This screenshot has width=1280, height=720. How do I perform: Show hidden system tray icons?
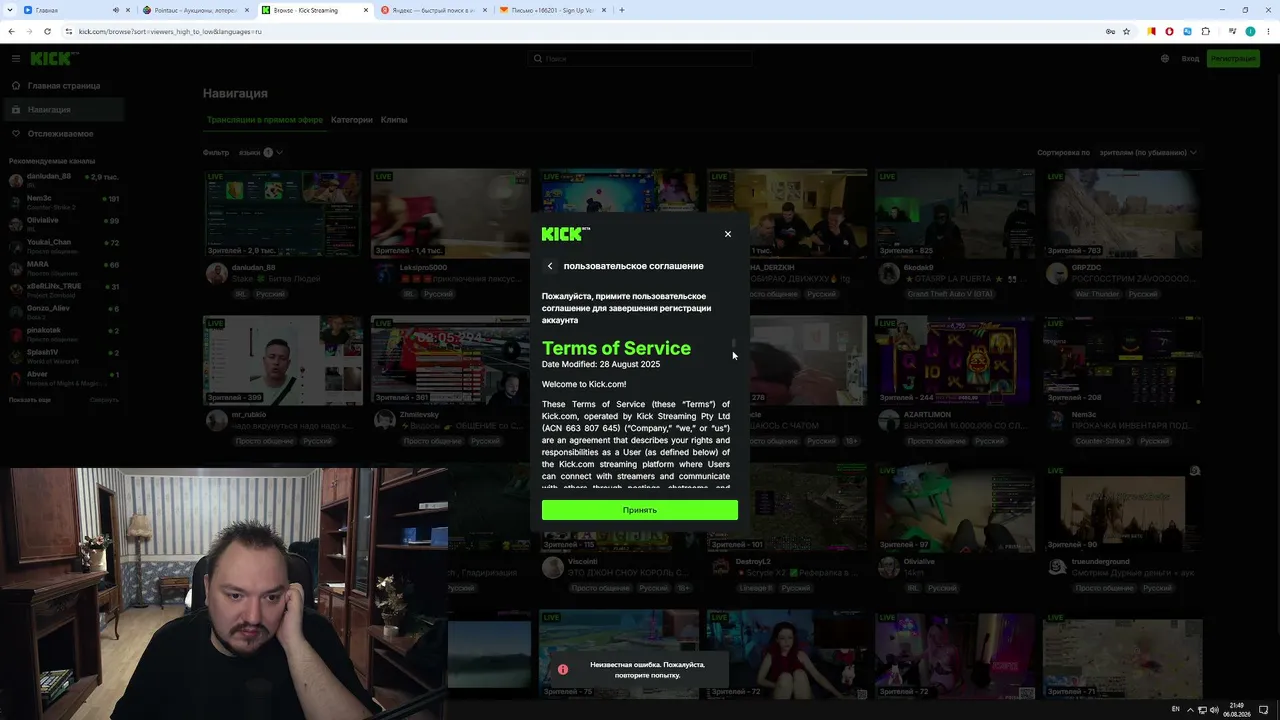(x=1190, y=709)
